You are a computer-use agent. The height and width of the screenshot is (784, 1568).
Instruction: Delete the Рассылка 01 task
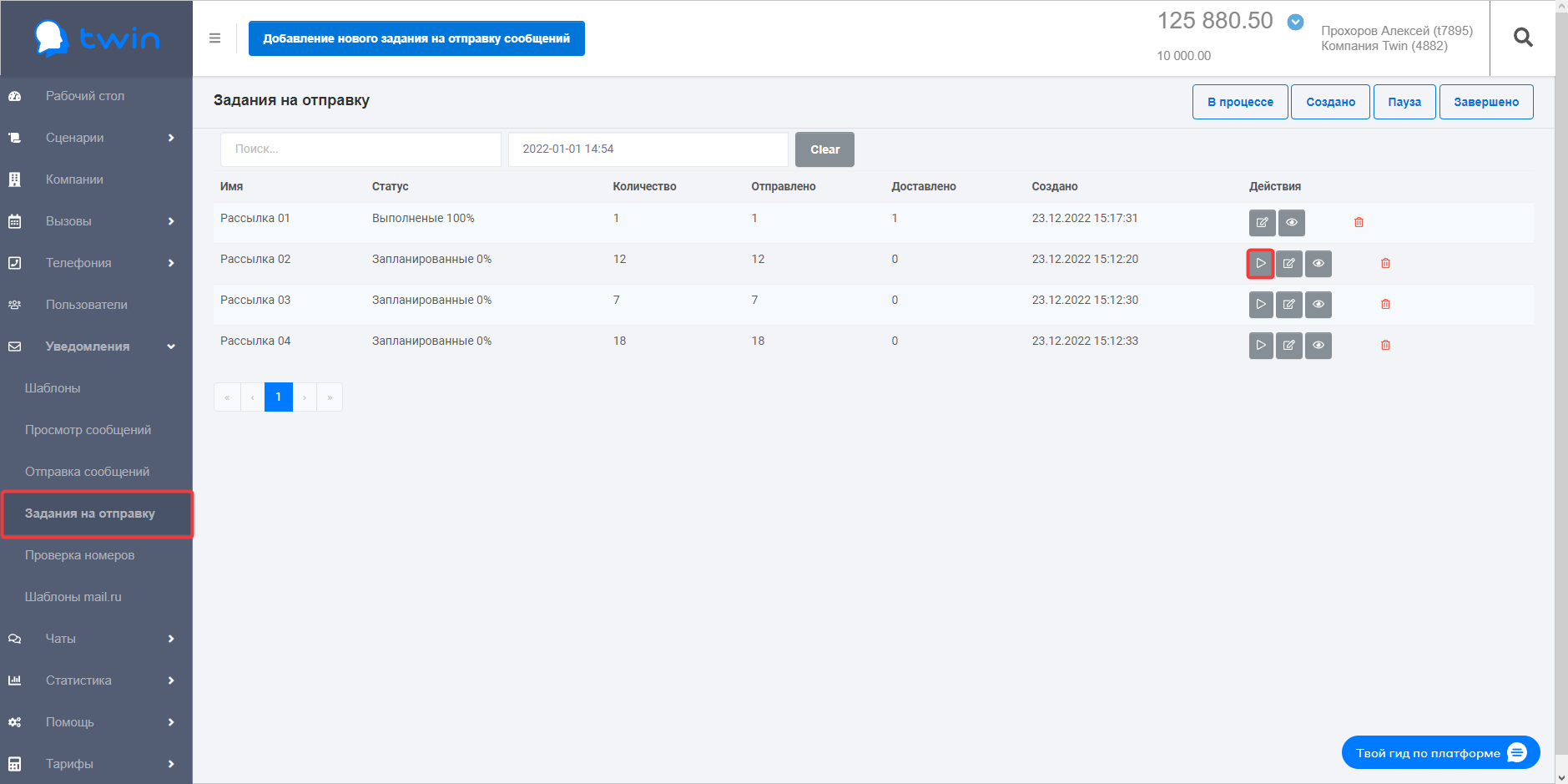pyautogui.click(x=1359, y=223)
